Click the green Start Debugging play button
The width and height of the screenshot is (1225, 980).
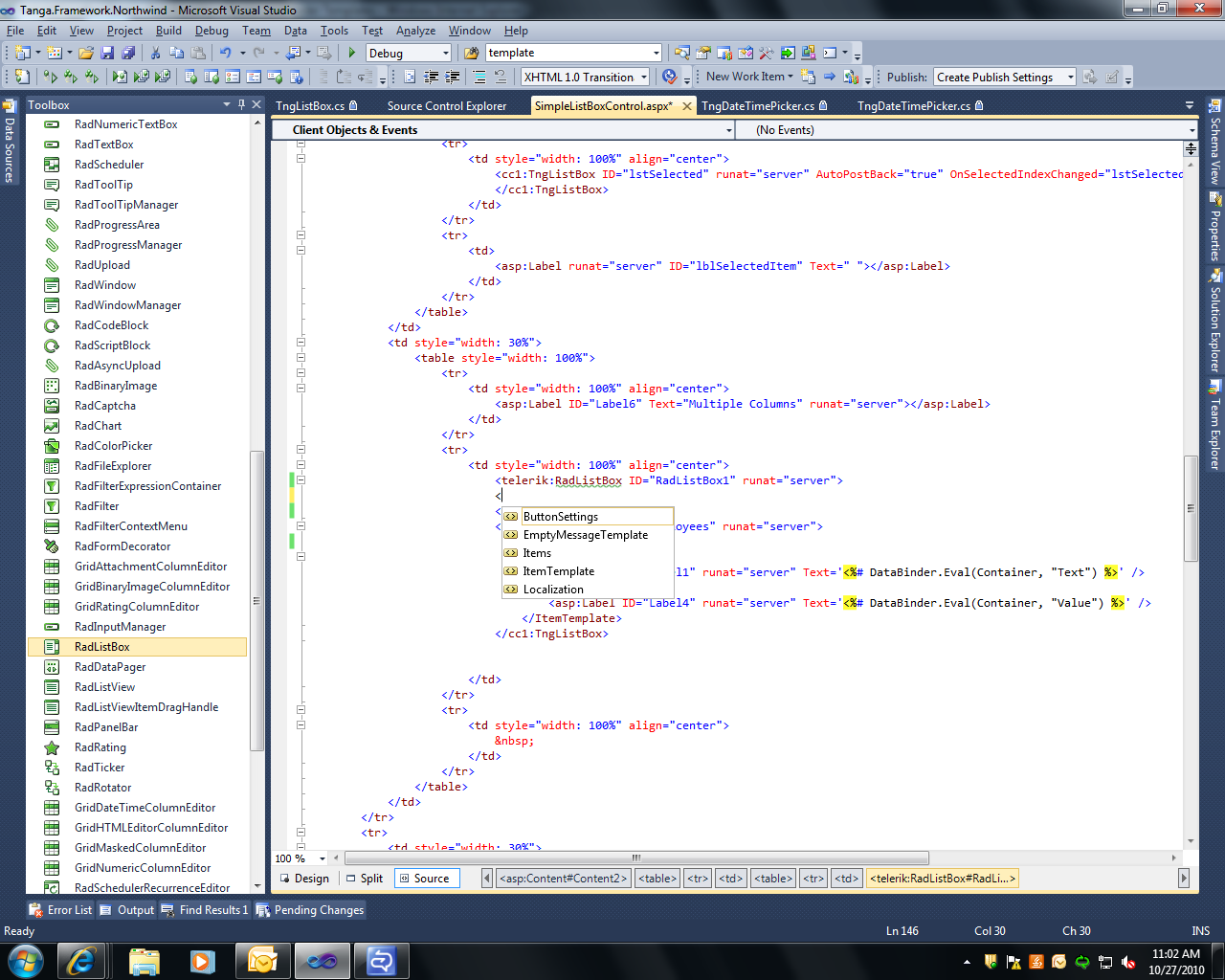[352, 54]
